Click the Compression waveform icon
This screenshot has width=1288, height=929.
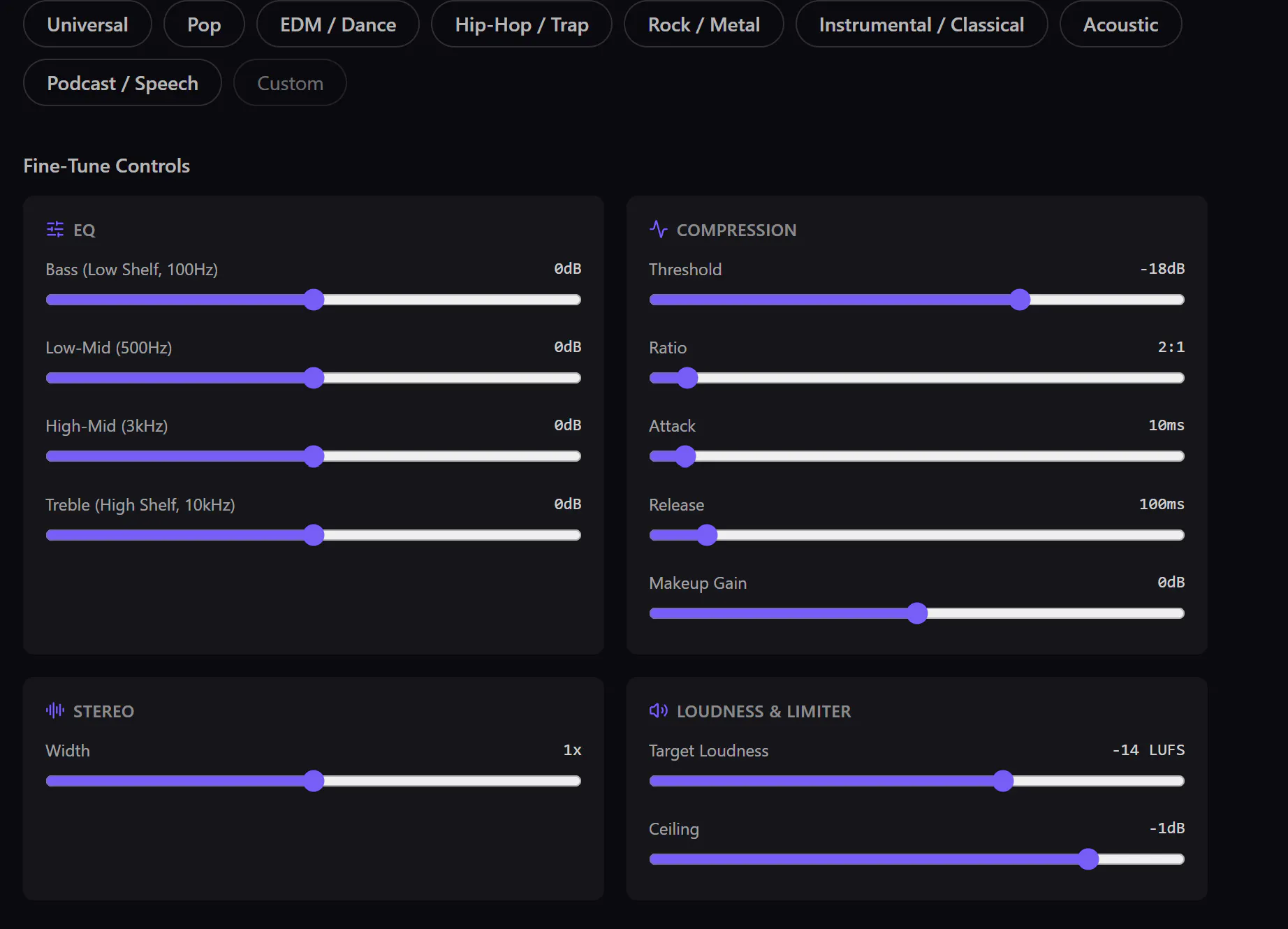point(659,229)
